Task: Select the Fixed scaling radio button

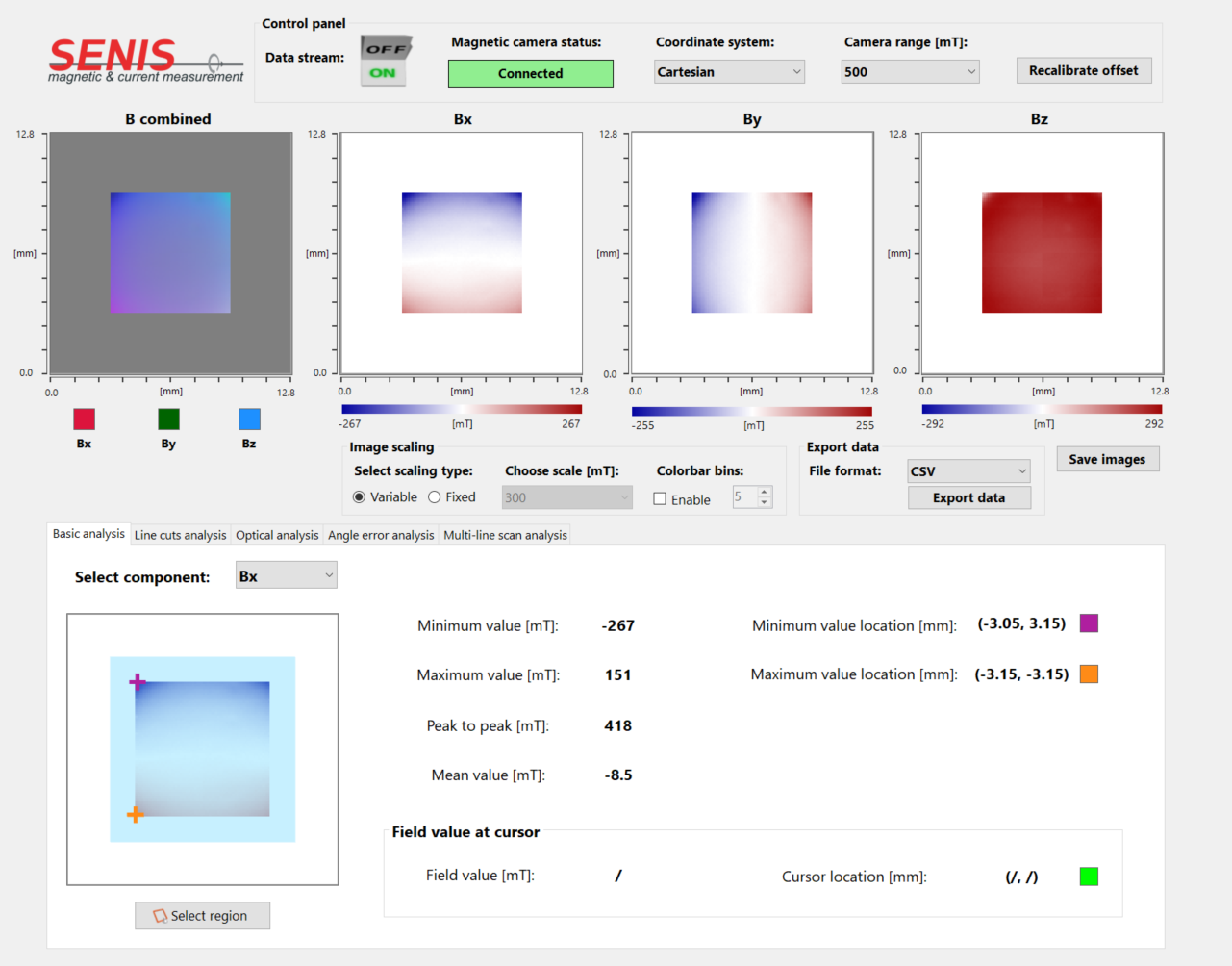Action: click(x=435, y=497)
